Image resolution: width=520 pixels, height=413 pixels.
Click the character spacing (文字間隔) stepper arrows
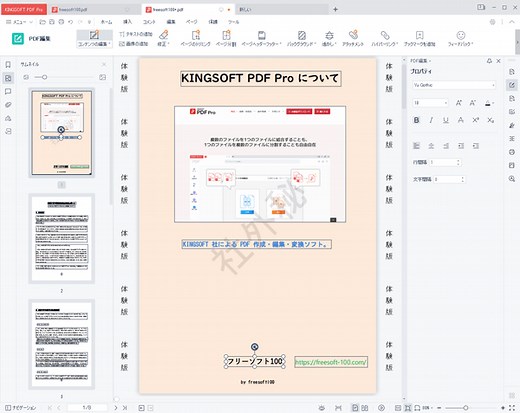tap(462, 179)
